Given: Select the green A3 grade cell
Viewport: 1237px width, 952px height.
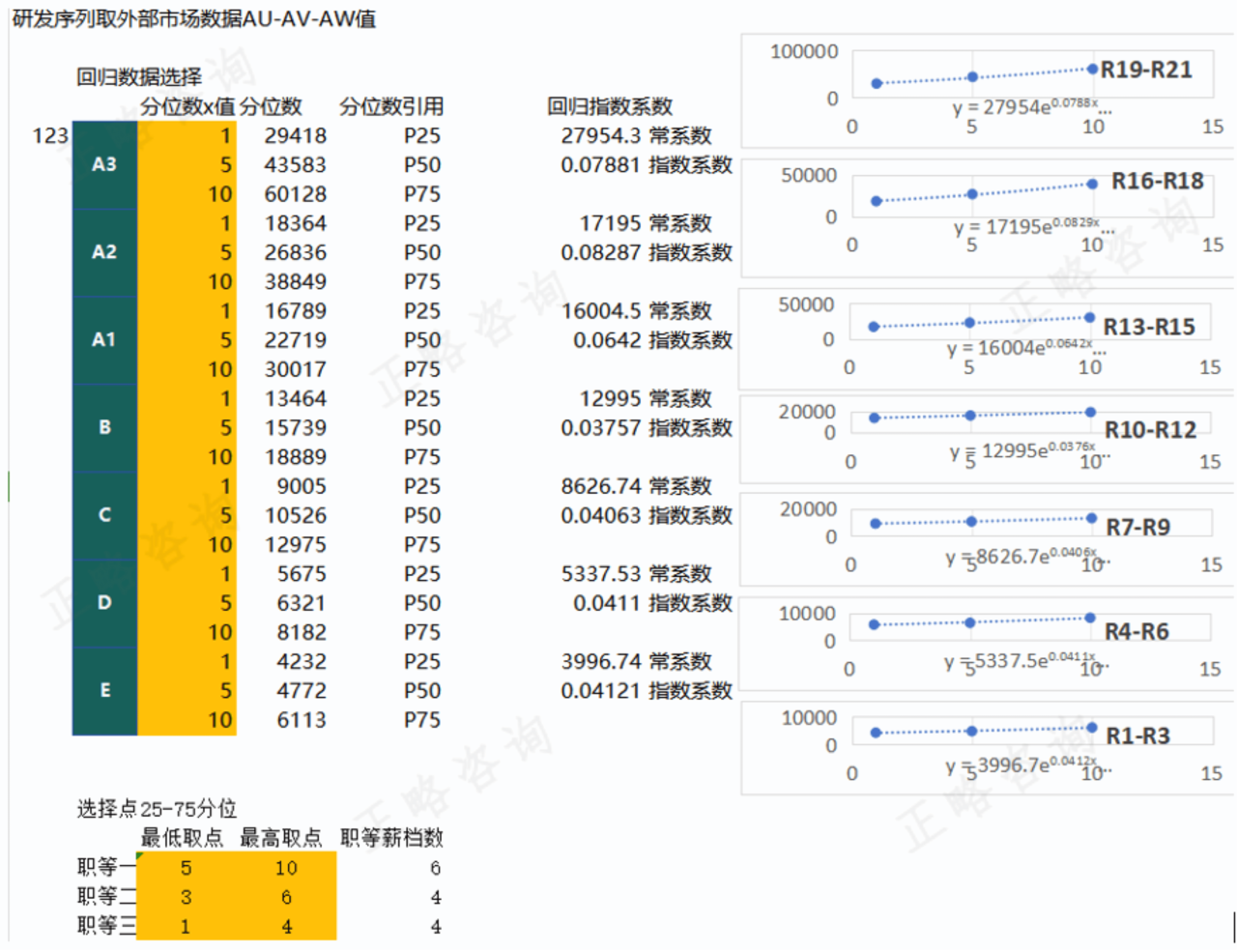Looking at the screenshot, I should tap(104, 165).
